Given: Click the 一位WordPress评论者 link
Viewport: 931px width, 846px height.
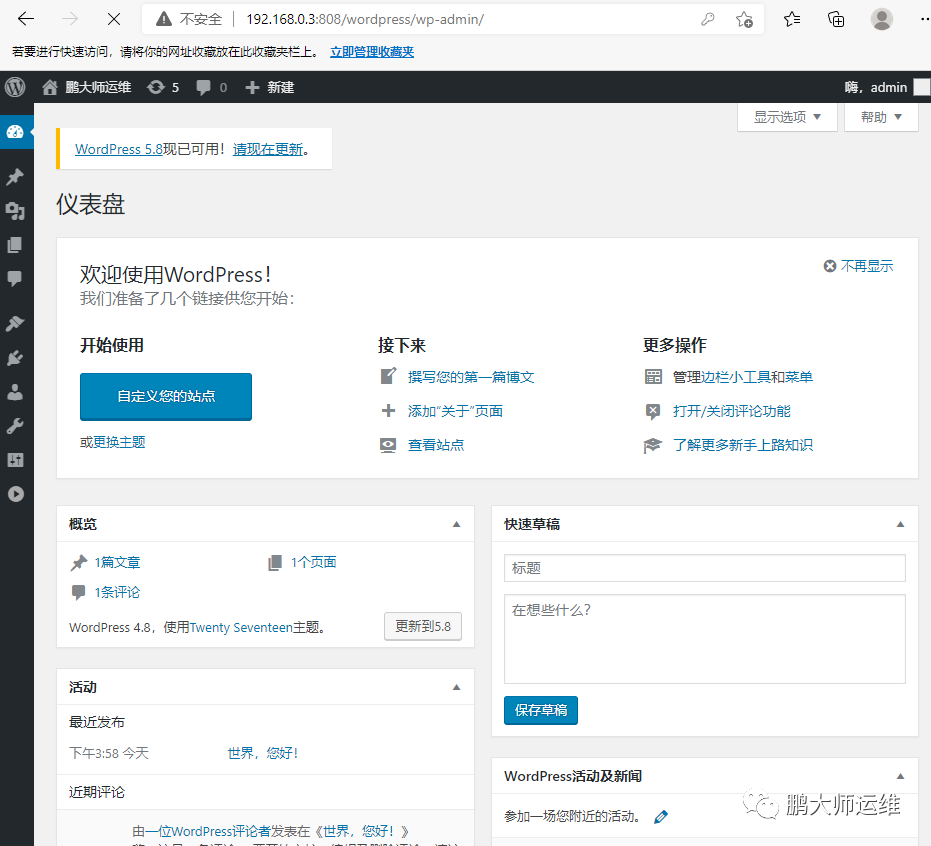Looking at the screenshot, I should coord(208,831).
